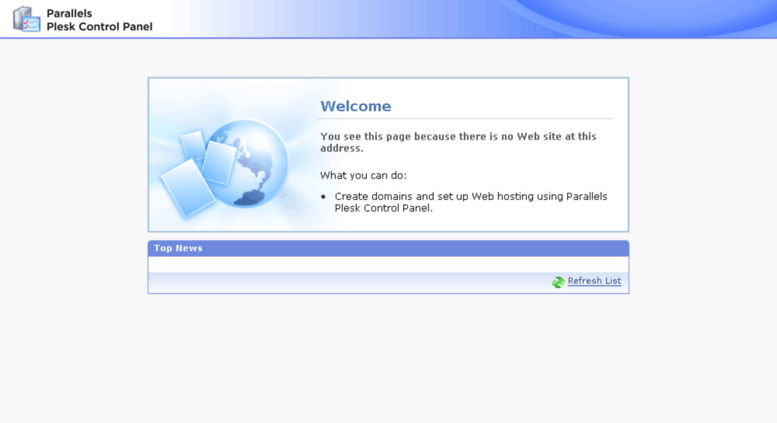Screen dimensions: 777x423
Task: Click the Plesk server logo icon
Action: click(26, 19)
